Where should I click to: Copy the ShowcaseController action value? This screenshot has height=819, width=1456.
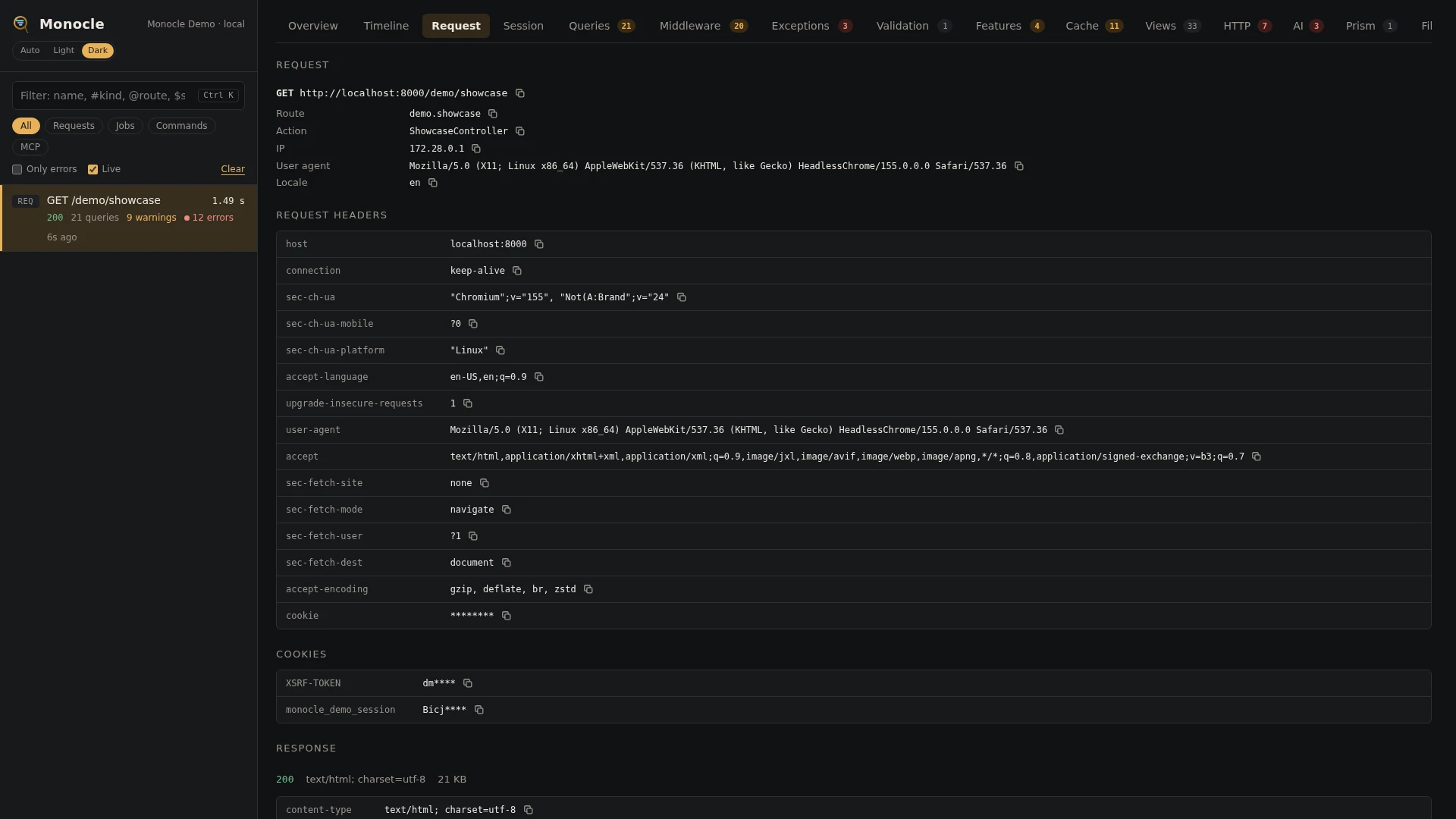pyautogui.click(x=520, y=131)
